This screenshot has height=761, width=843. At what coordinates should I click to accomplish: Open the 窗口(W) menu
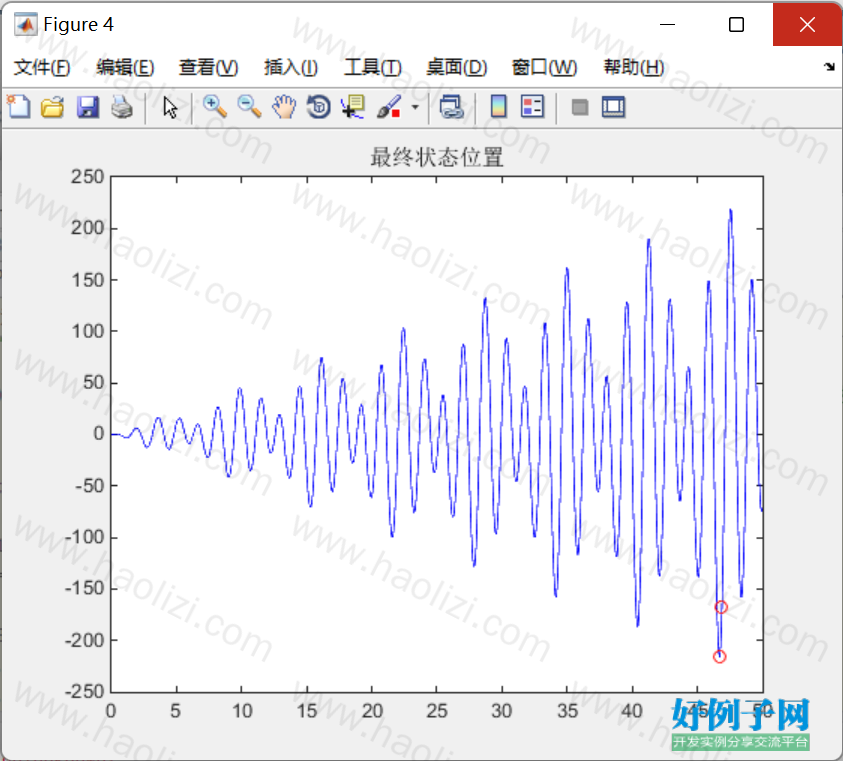(x=544, y=67)
